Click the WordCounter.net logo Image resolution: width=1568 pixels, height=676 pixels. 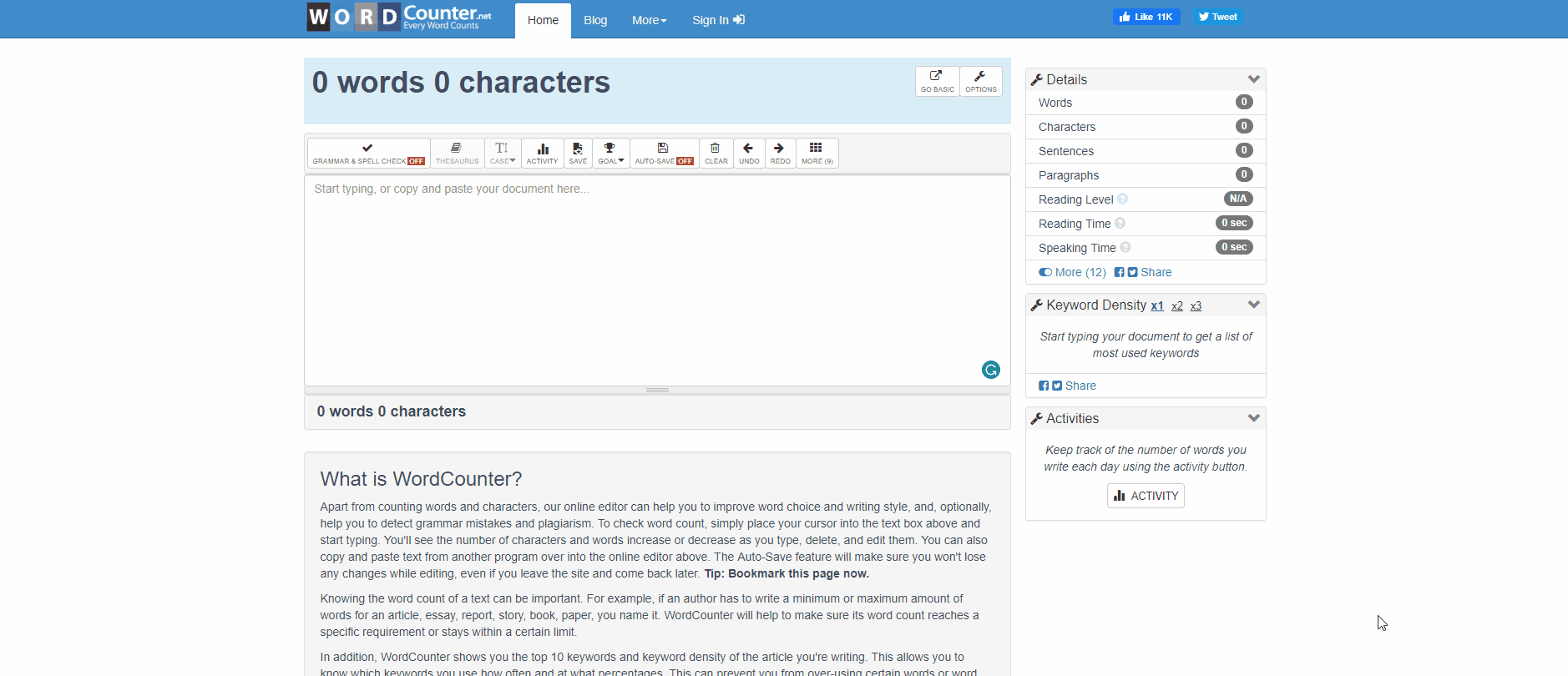[x=399, y=17]
